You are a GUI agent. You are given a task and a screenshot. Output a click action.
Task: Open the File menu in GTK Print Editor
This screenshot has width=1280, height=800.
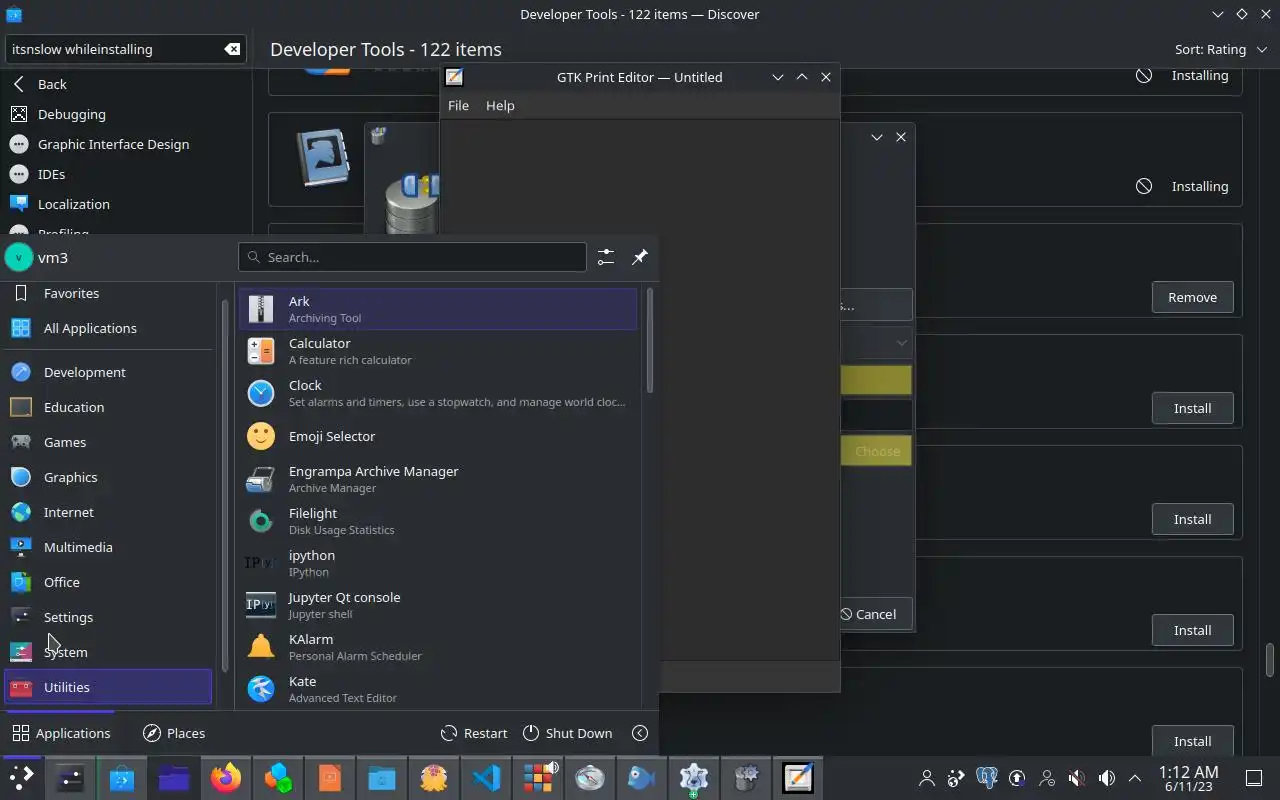pos(458,105)
